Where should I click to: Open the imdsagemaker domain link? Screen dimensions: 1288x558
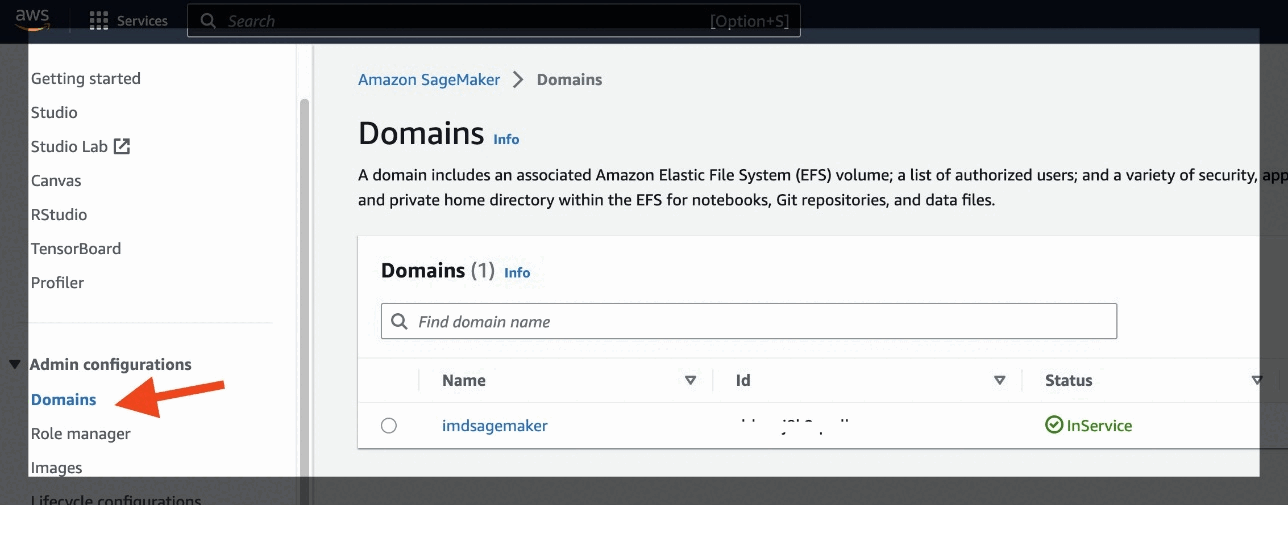[x=495, y=426]
